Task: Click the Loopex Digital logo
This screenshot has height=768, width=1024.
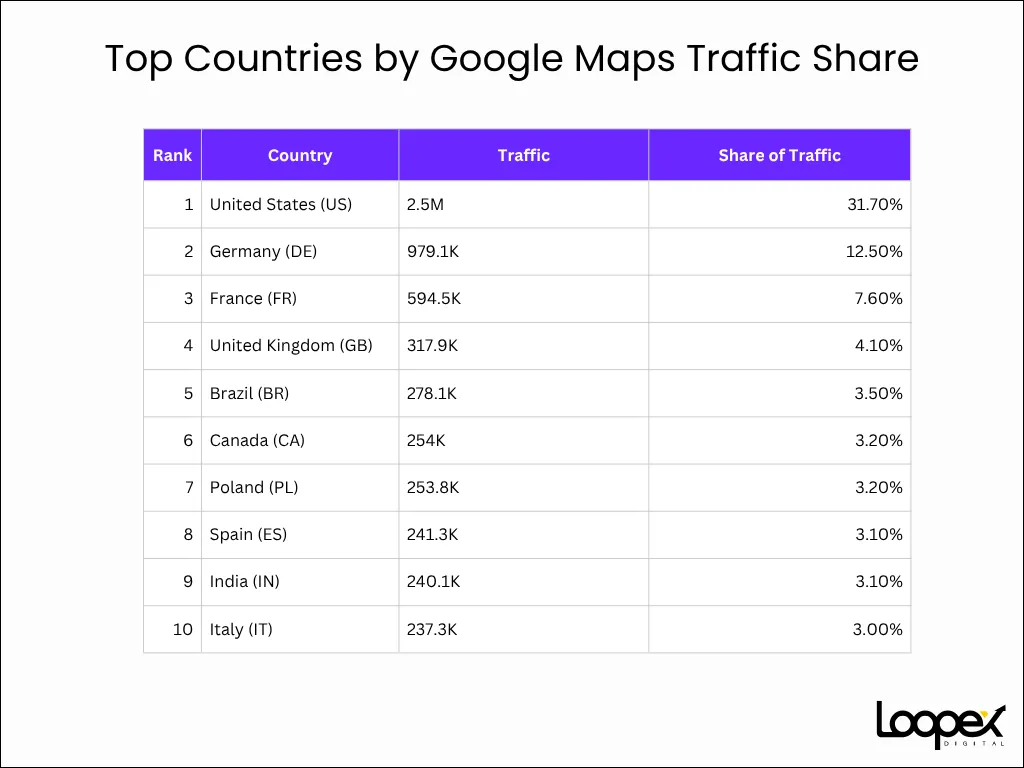Action: [x=940, y=724]
